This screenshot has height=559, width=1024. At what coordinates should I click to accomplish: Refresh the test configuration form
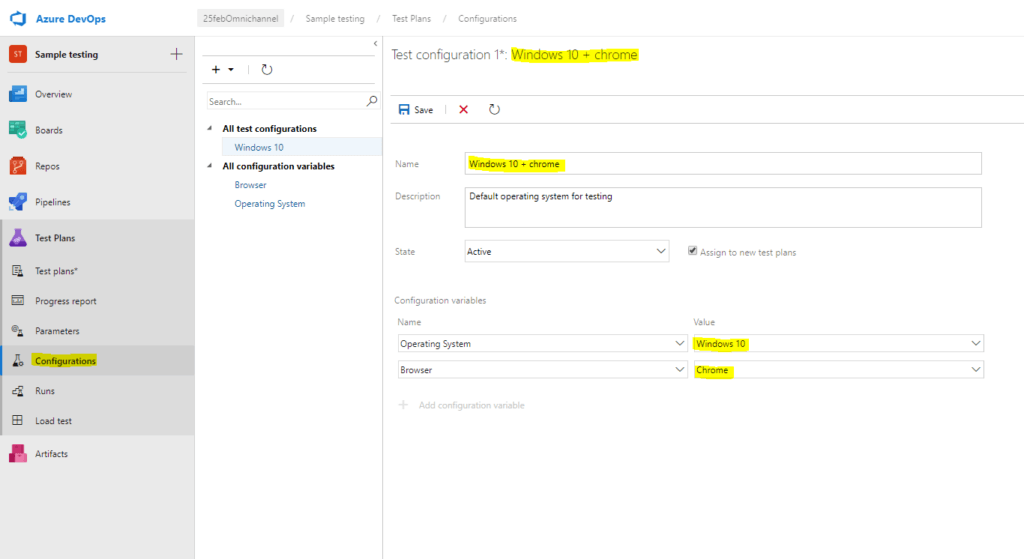click(494, 110)
